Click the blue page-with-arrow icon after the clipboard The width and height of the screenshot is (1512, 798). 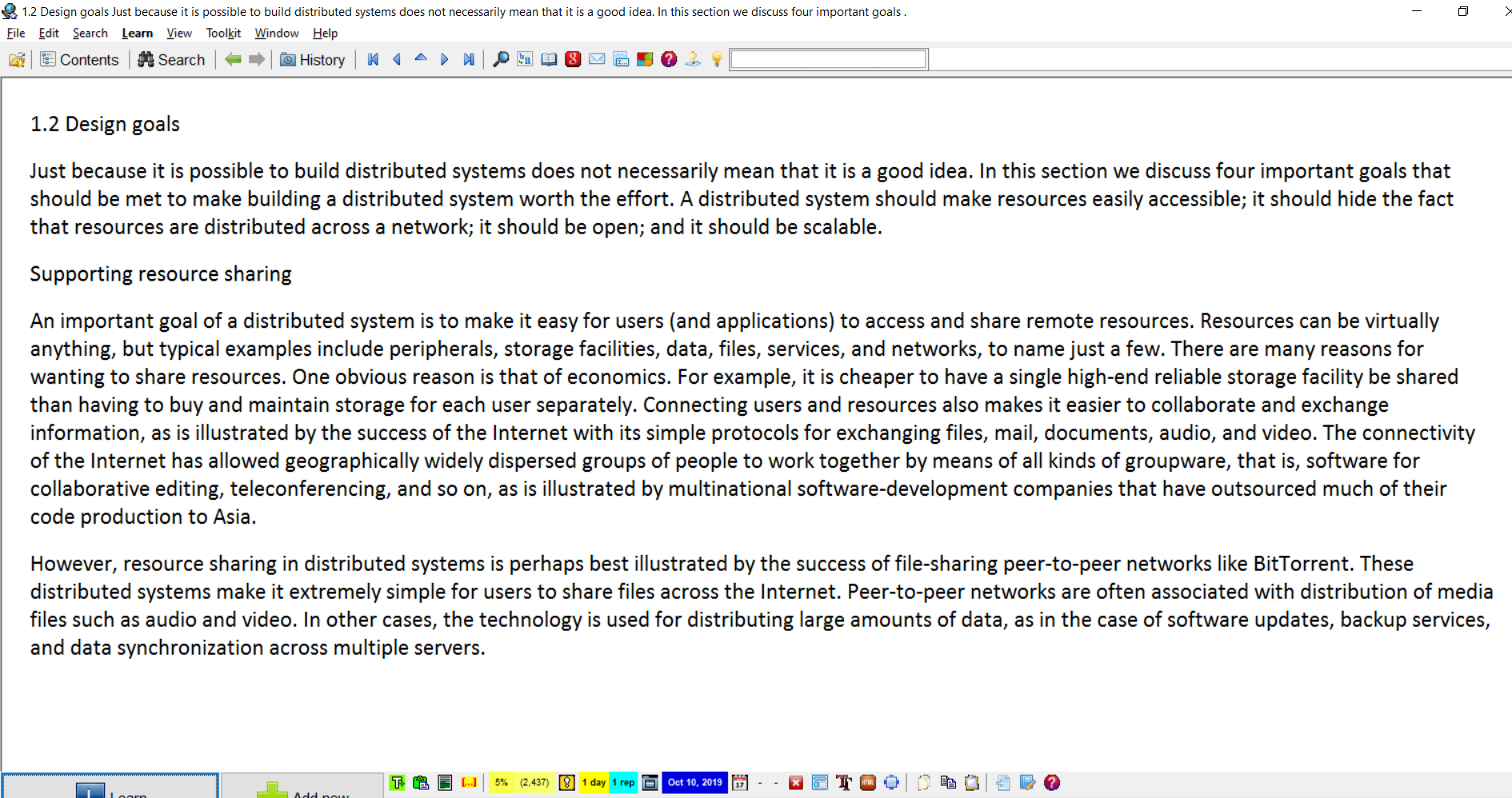click(1003, 783)
